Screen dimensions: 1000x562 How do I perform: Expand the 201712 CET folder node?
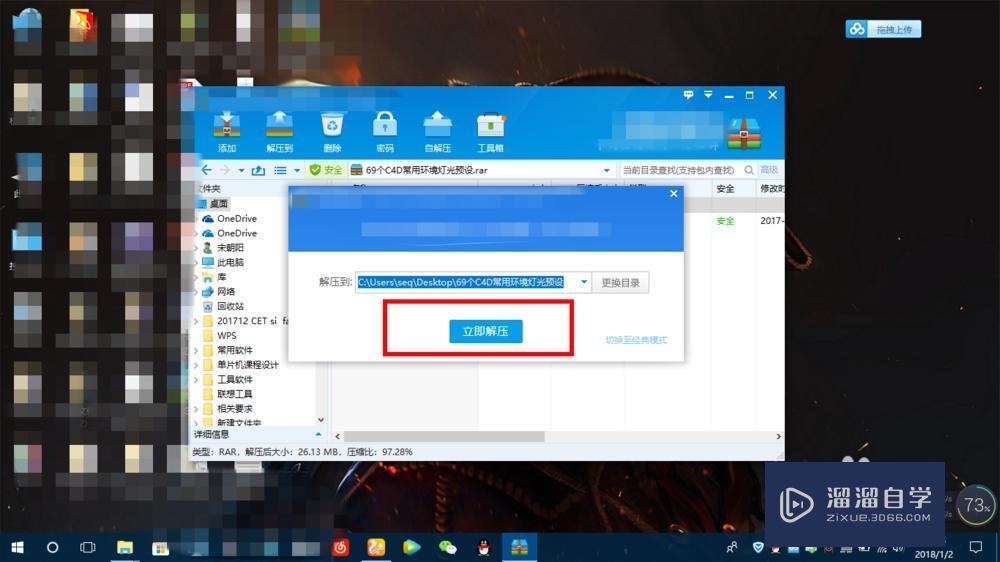(x=196, y=321)
